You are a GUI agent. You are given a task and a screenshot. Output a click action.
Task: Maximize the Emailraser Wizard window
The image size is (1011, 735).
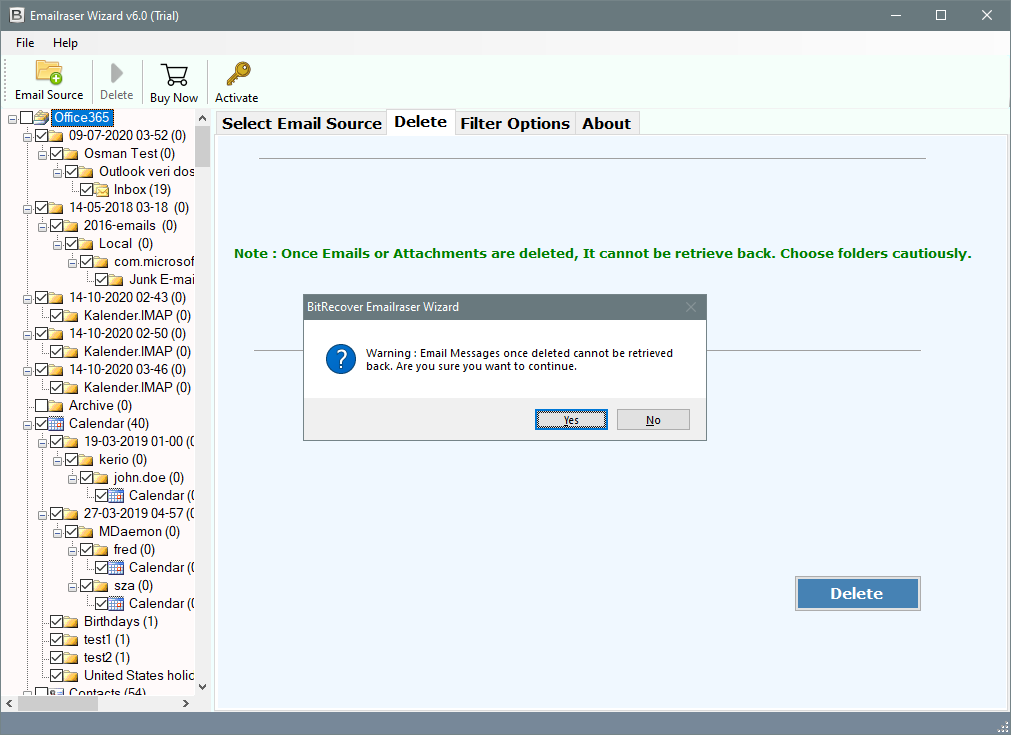941,15
